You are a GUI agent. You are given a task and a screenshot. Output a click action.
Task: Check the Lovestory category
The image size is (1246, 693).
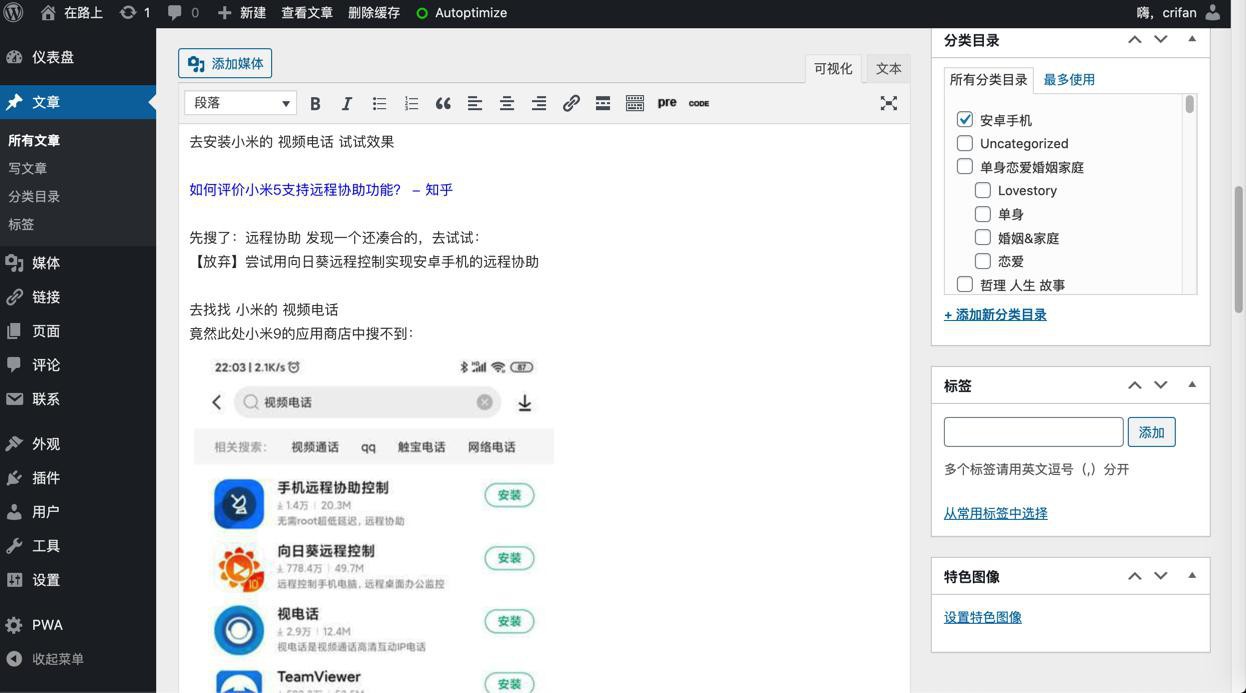coord(983,190)
